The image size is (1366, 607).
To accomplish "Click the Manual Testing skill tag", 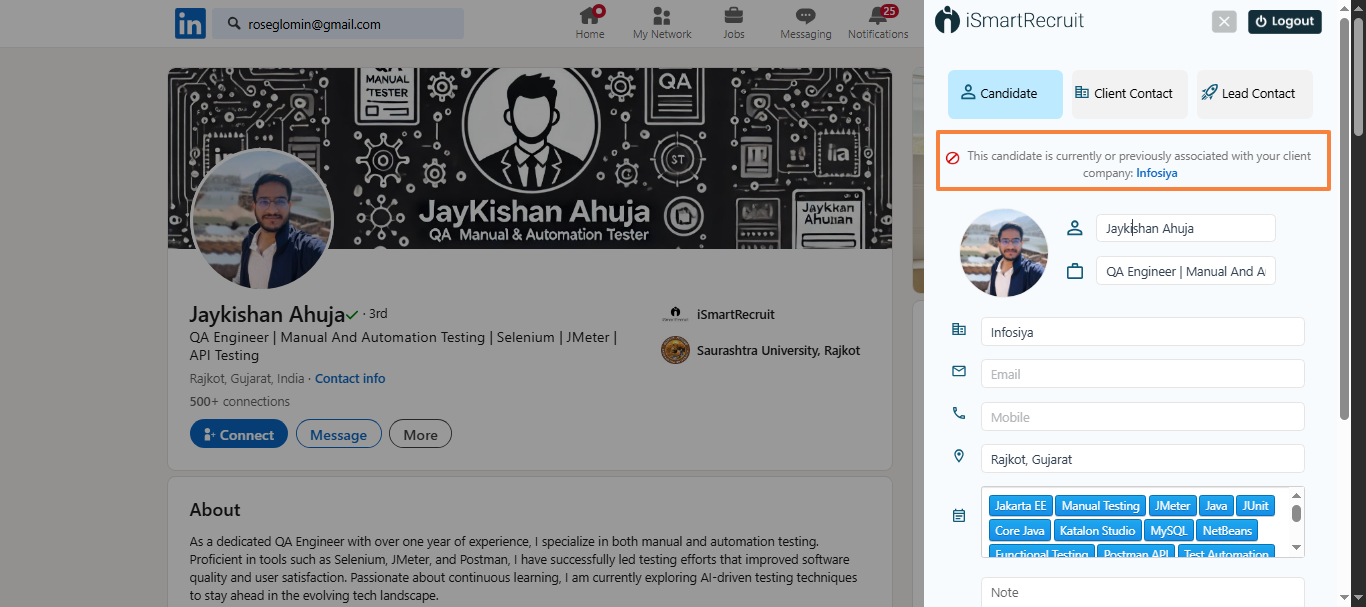I will coord(1100,506).
